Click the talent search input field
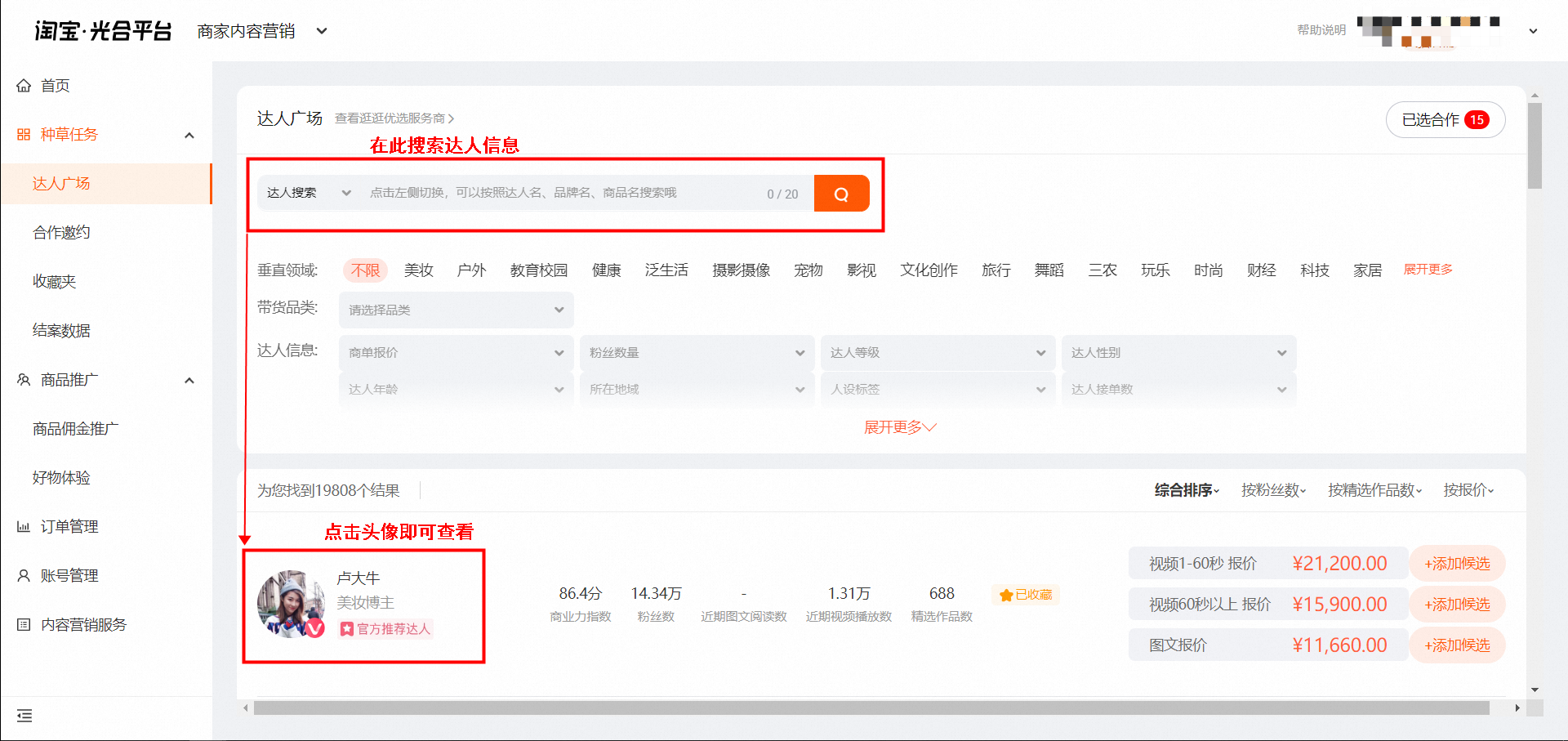 coord(563,194)
